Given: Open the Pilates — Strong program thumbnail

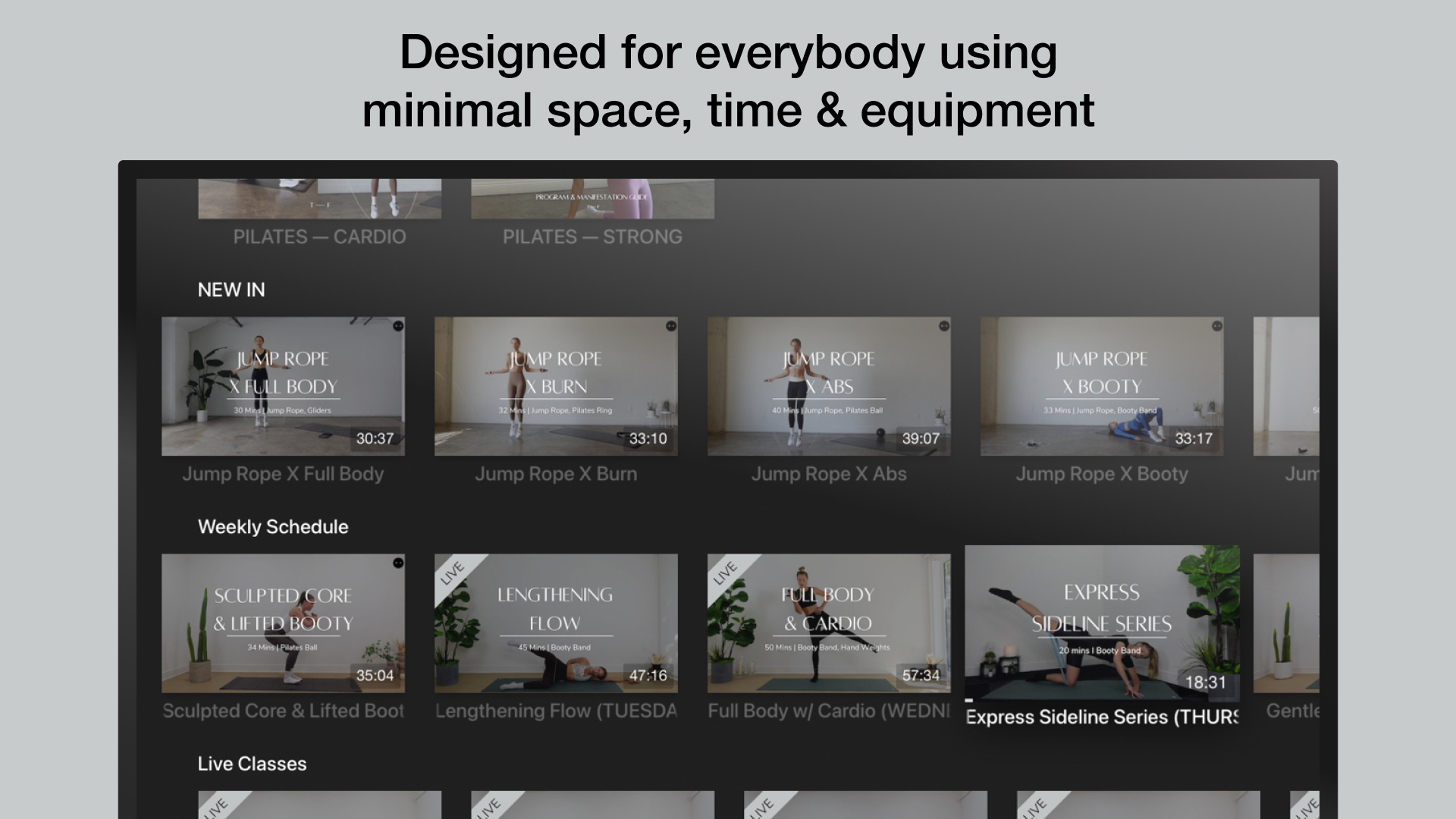Looking at the screenshot, I should 593,199.
